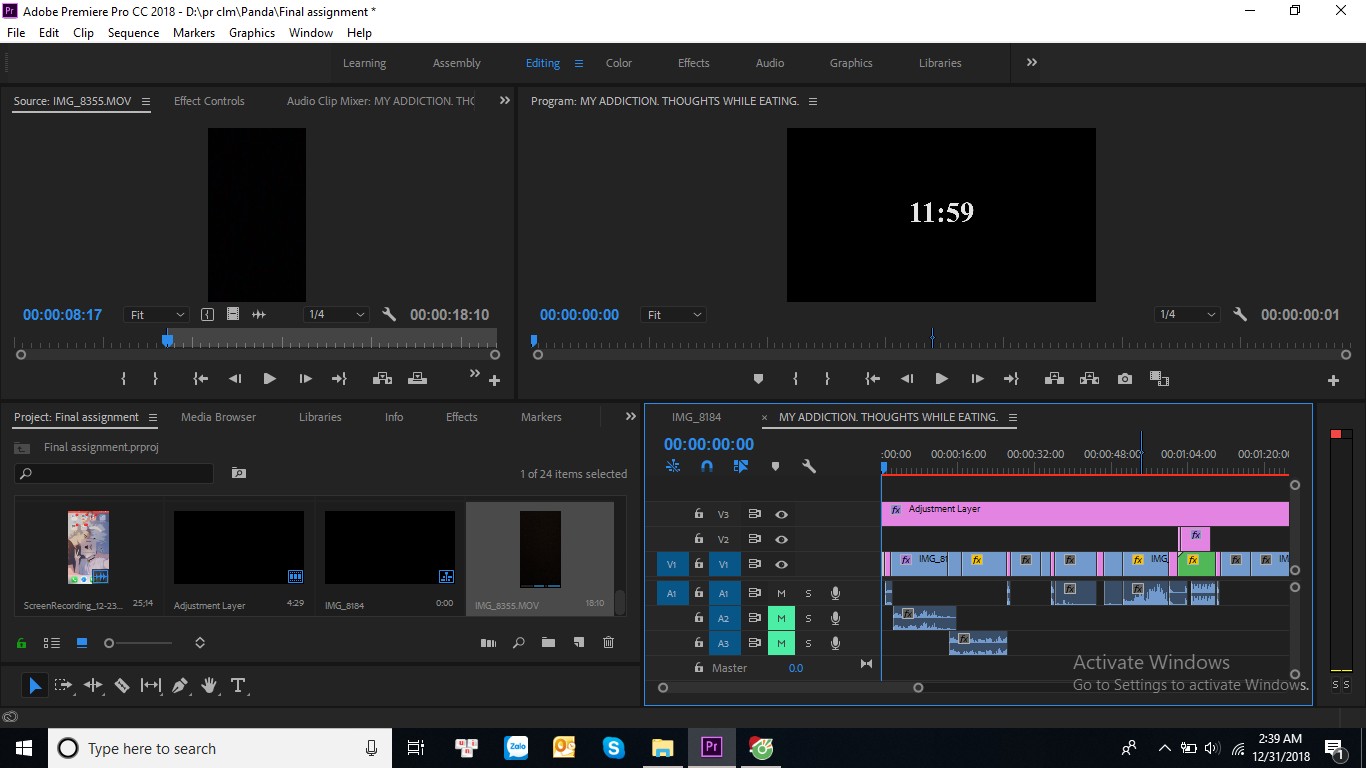This screenshot has height=768, width=1366.
Task: Toggle V3 track output eye
Action: (x=782, y=514)
